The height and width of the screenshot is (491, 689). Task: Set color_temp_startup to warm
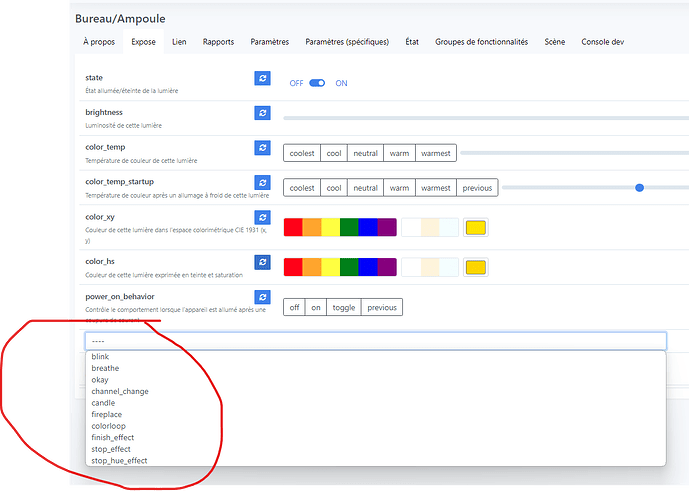(x=399, y=188)
